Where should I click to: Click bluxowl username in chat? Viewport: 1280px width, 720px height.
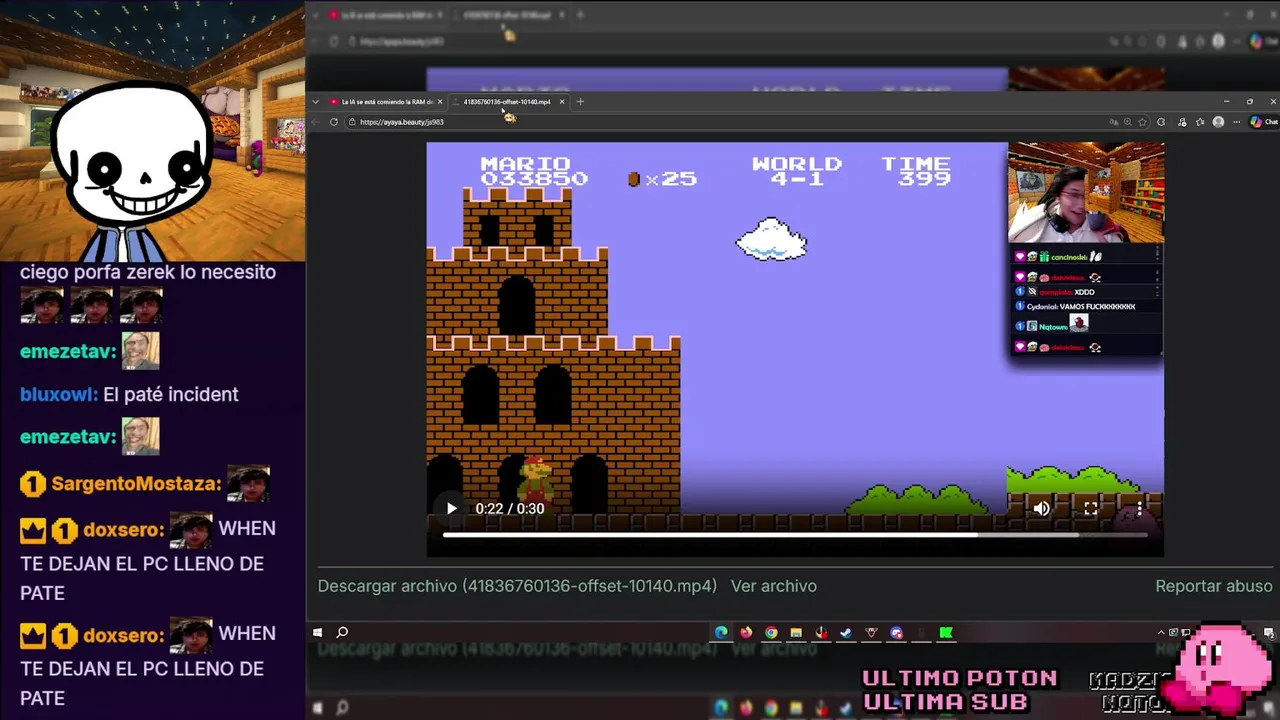click(x=59, y=394)
